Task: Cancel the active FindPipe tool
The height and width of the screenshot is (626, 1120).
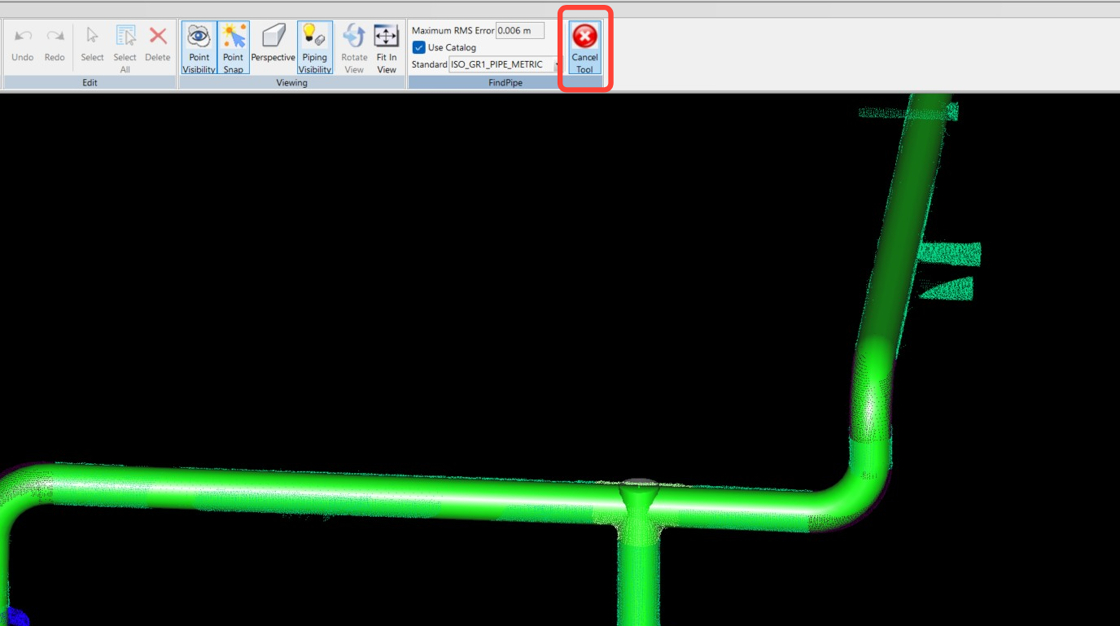Action: [x=584, y=48]
